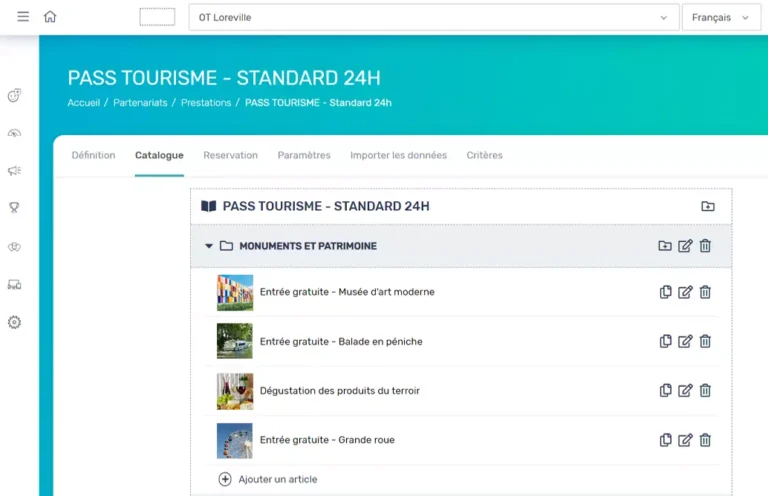768x496 pixels.
Task: Edit the Monuments et Patrimoine folder
Action: pos(685,246)
